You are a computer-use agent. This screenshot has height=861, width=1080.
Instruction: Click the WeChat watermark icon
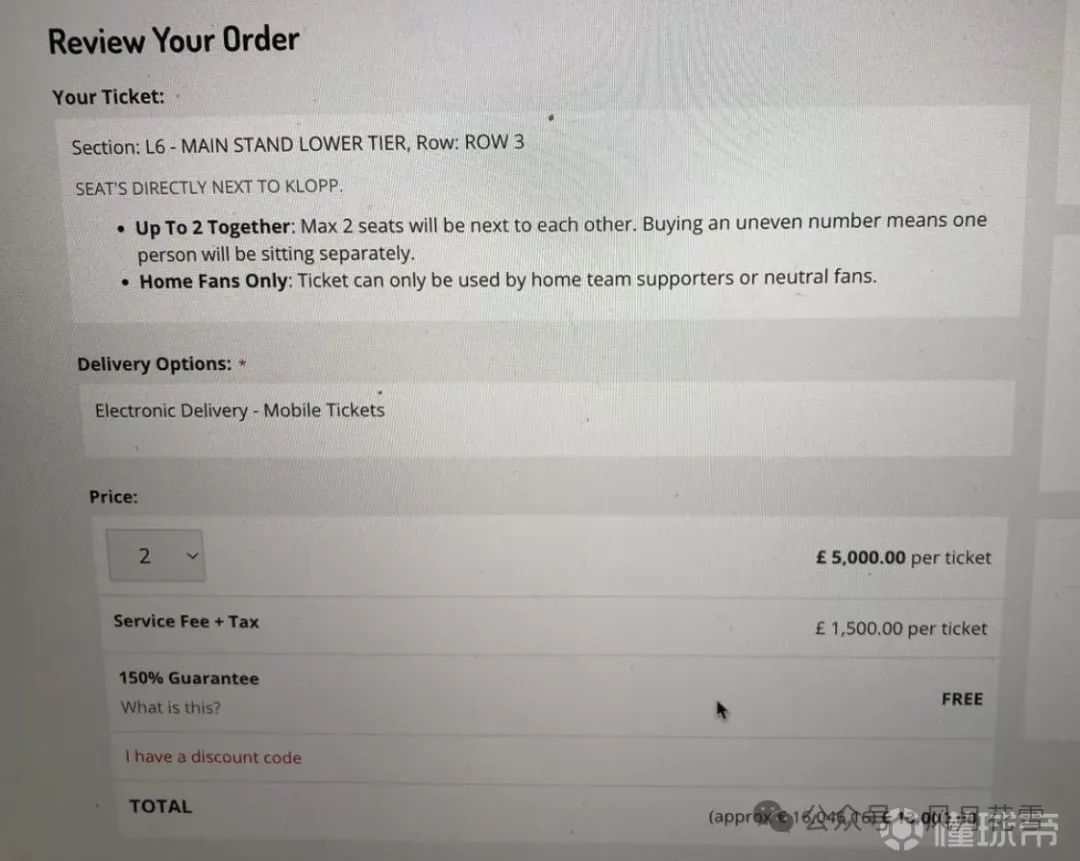(771, 816)
